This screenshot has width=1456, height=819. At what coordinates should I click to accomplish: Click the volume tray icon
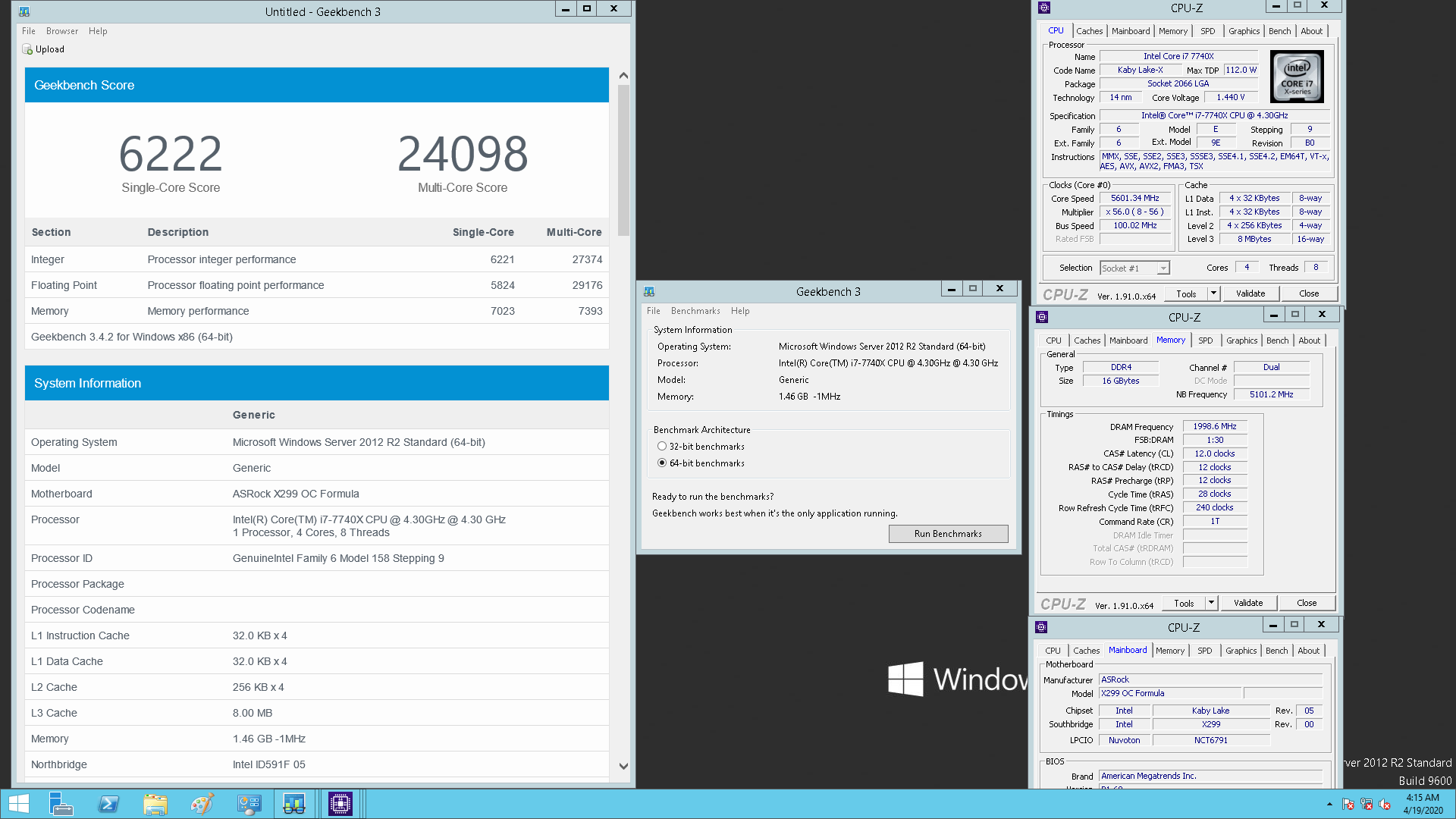click(1385, 804)
